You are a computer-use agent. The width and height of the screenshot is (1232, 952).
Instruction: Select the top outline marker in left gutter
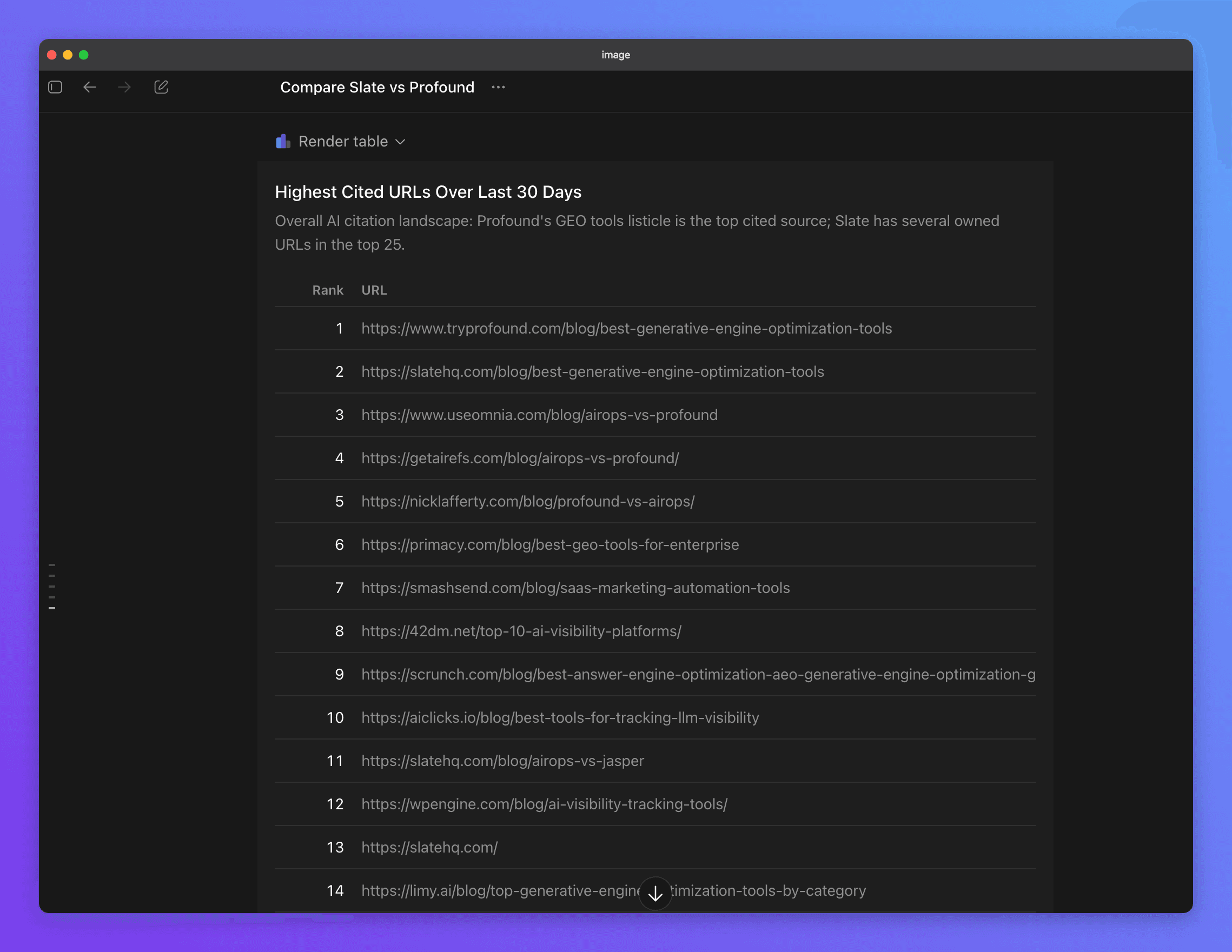tap(52, 564)
